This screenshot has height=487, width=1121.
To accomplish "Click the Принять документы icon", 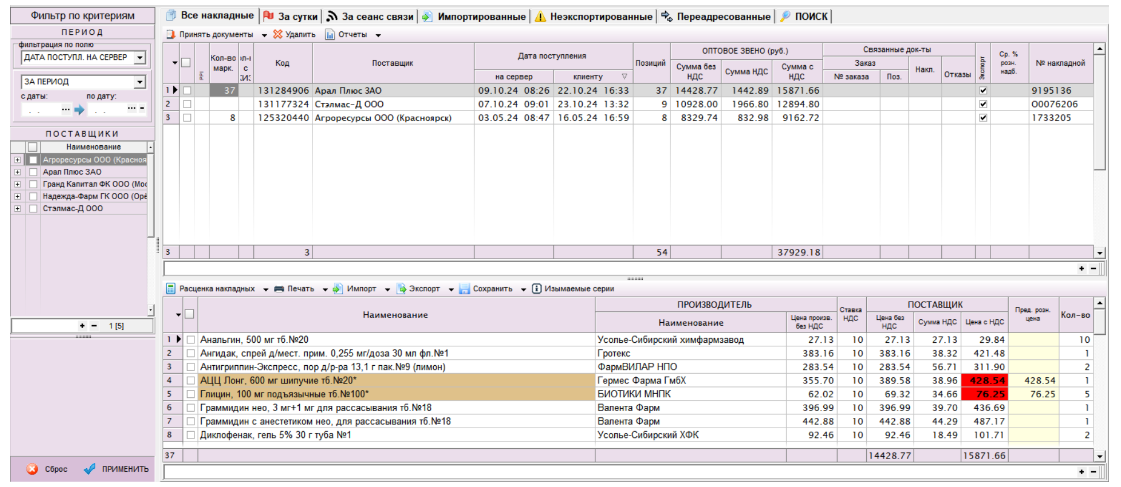I will point(171,35).
